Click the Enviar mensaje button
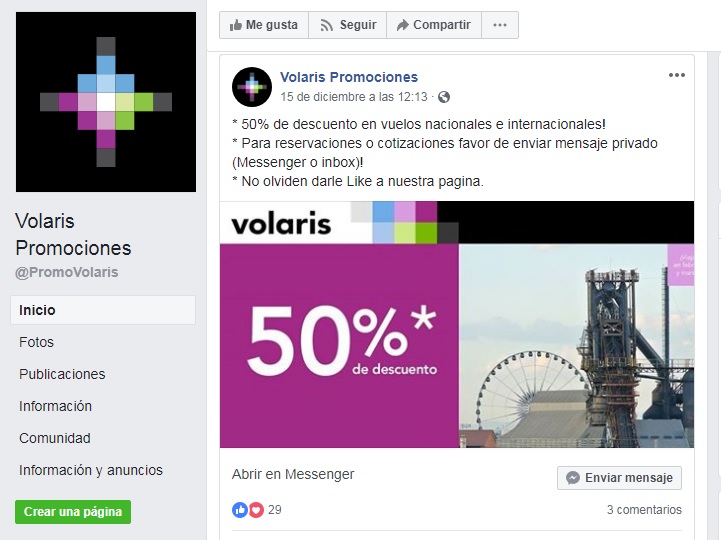The height and width of the screenshot is (540, 721). (x=619, y=478)
